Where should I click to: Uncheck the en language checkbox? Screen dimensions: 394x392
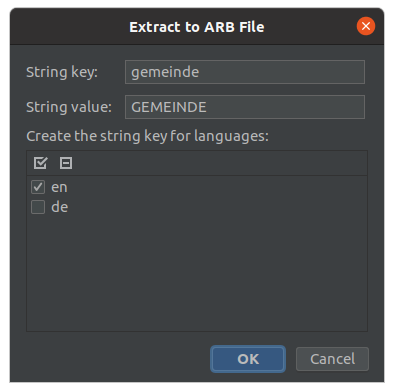click(38, 187)
